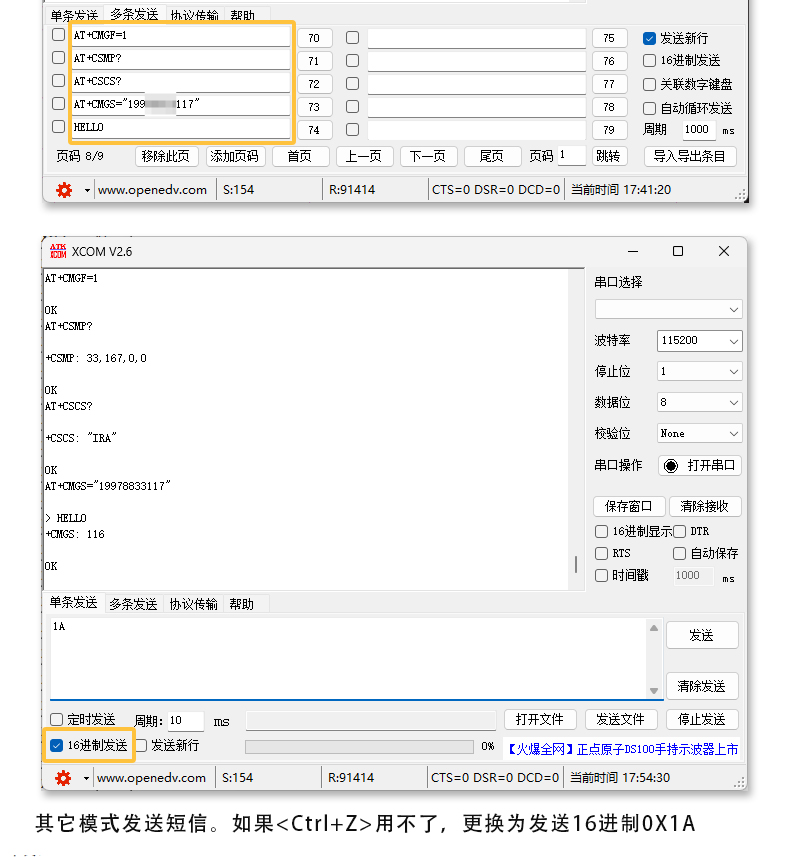
Task: Open the 协议传输 tab in lower window
Action: coord(193,604)
